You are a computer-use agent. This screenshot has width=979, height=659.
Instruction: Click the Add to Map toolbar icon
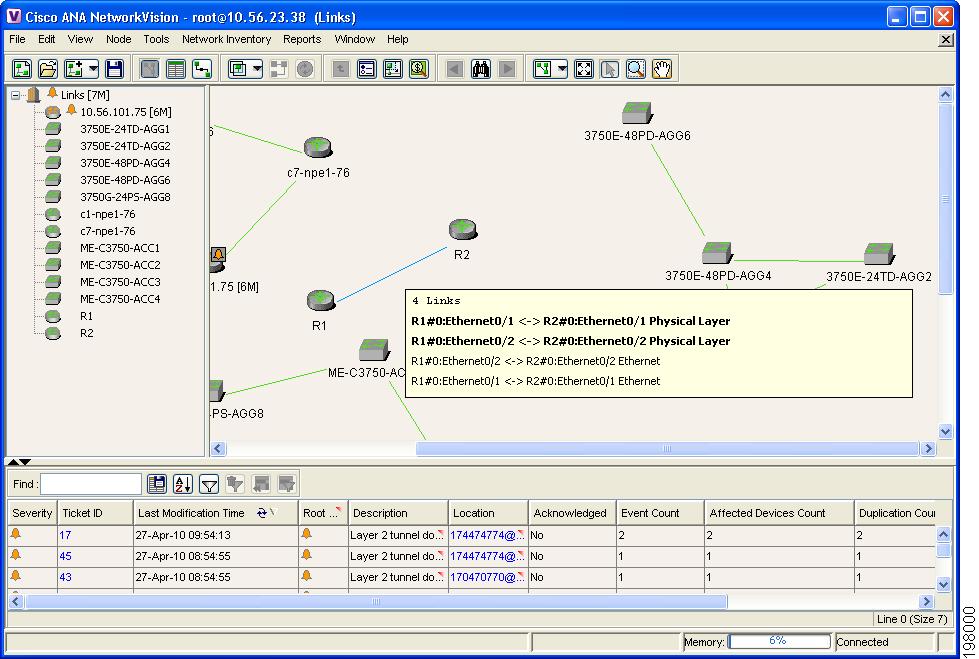[x=74, y=69]
